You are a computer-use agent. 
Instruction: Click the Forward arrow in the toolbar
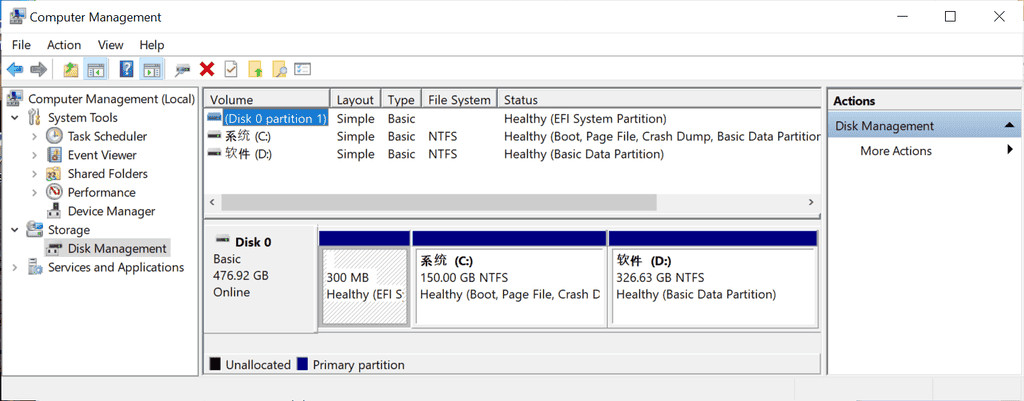tap(39, 69)
